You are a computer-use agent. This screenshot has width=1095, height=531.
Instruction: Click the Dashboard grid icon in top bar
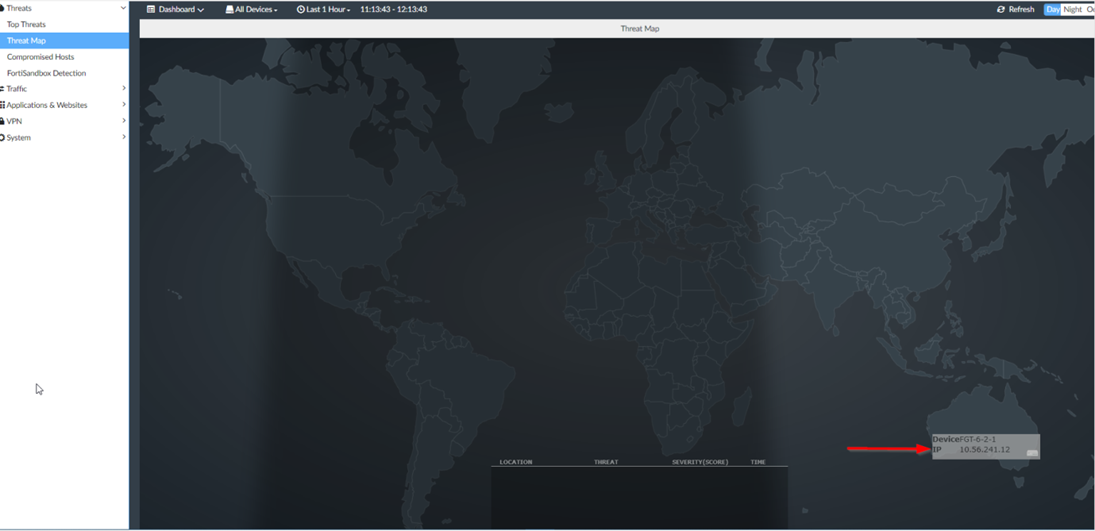[151, 9]
